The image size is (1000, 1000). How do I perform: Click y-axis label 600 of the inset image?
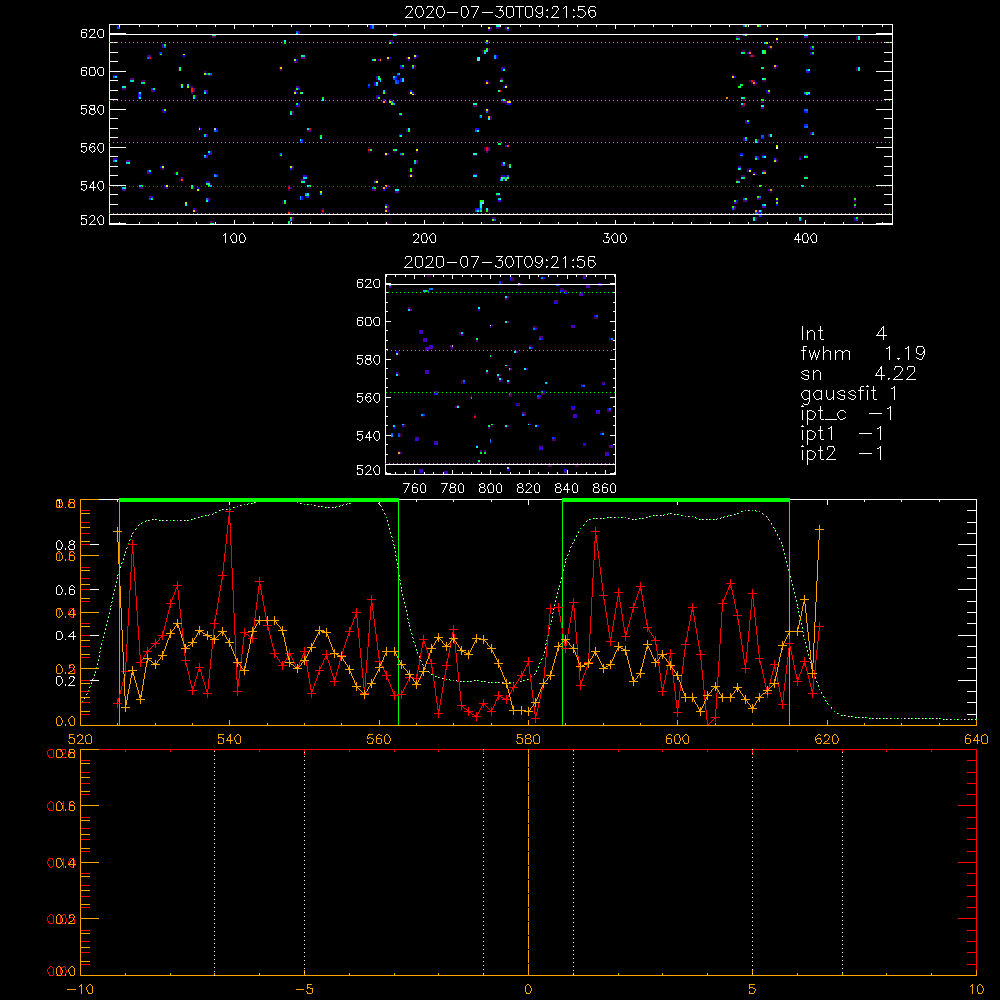point(369,322)
